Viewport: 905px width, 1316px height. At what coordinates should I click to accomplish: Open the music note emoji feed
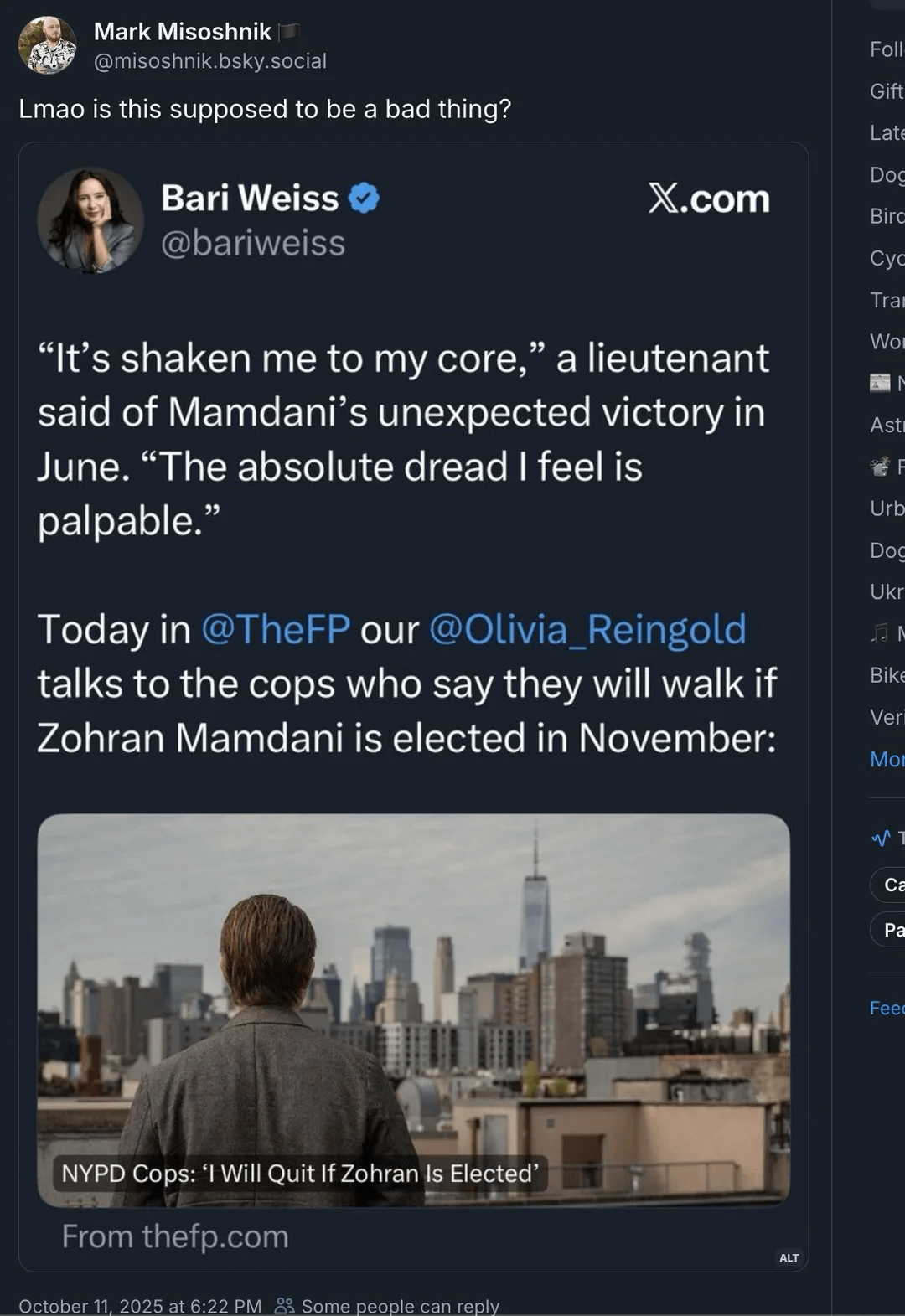[x=880, y=632]
